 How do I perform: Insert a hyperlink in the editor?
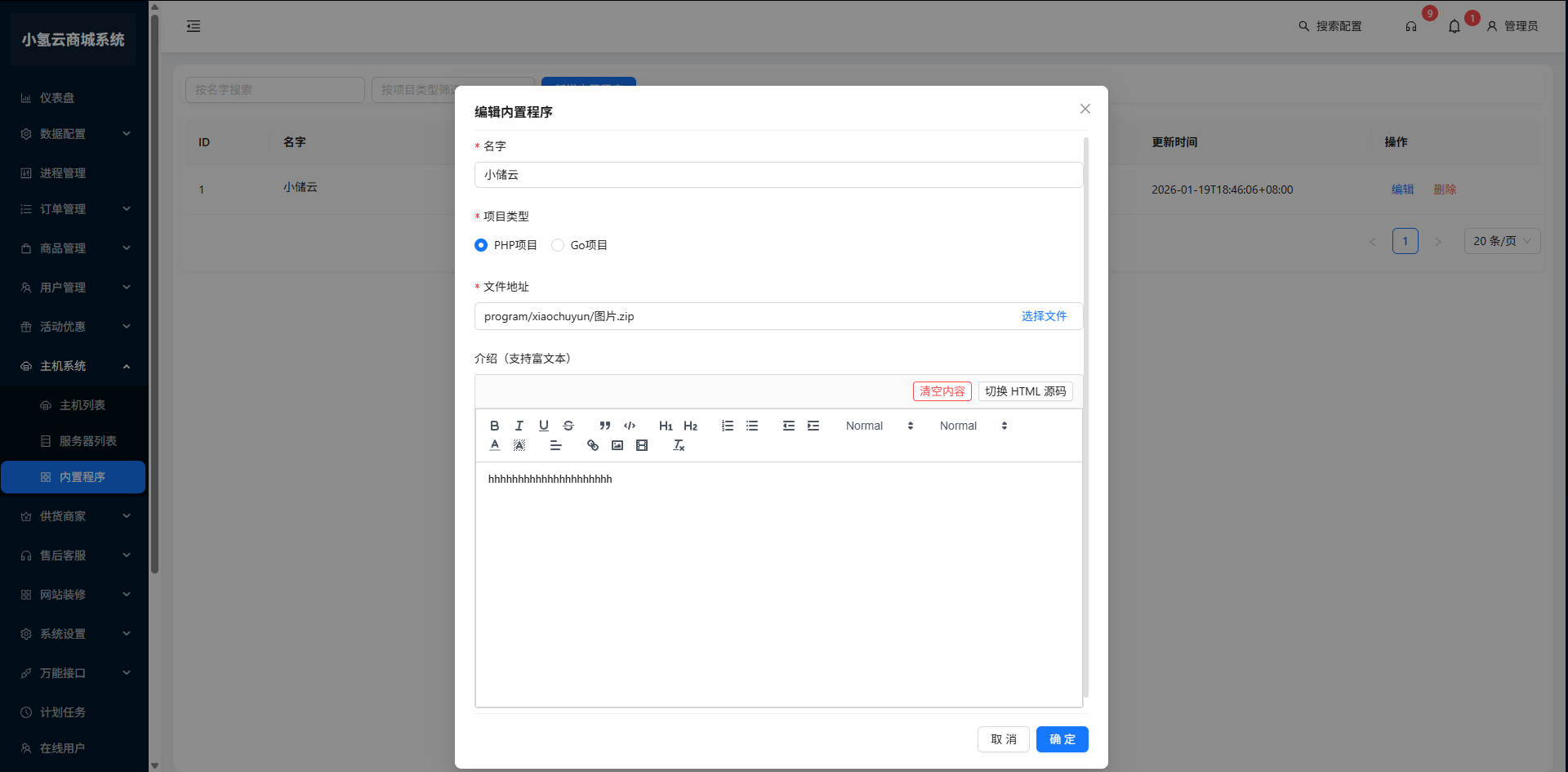pos(593,445)
